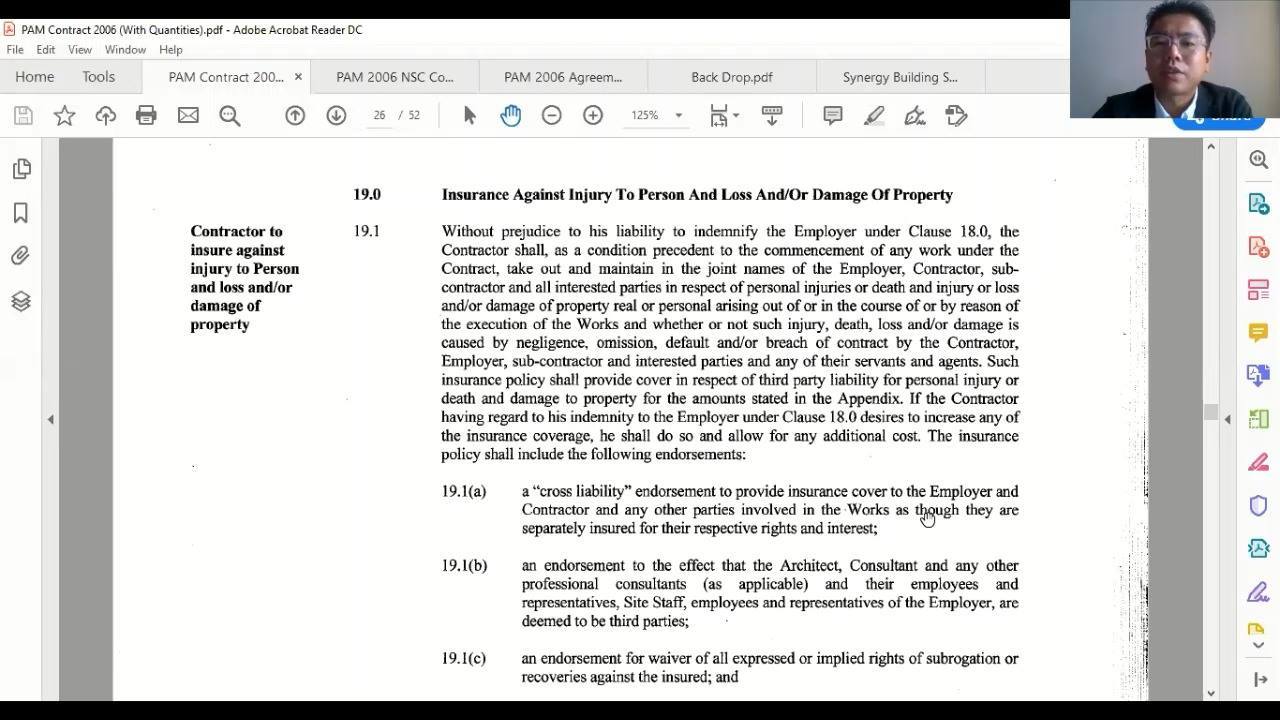Click the clause number '19.1(a)'
The height and width of the screenshot is (720, 1280).
click(464, 492)
